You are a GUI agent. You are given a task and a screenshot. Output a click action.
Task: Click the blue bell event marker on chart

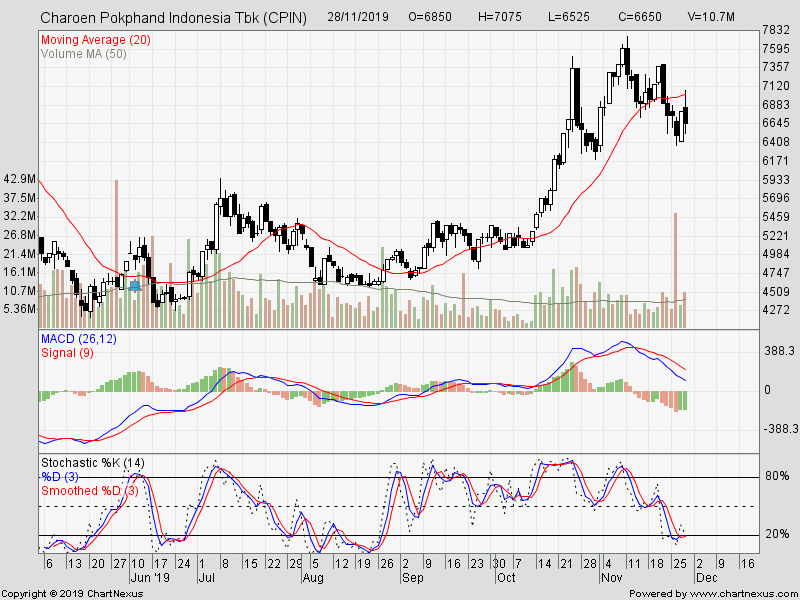tap(134, 285)
